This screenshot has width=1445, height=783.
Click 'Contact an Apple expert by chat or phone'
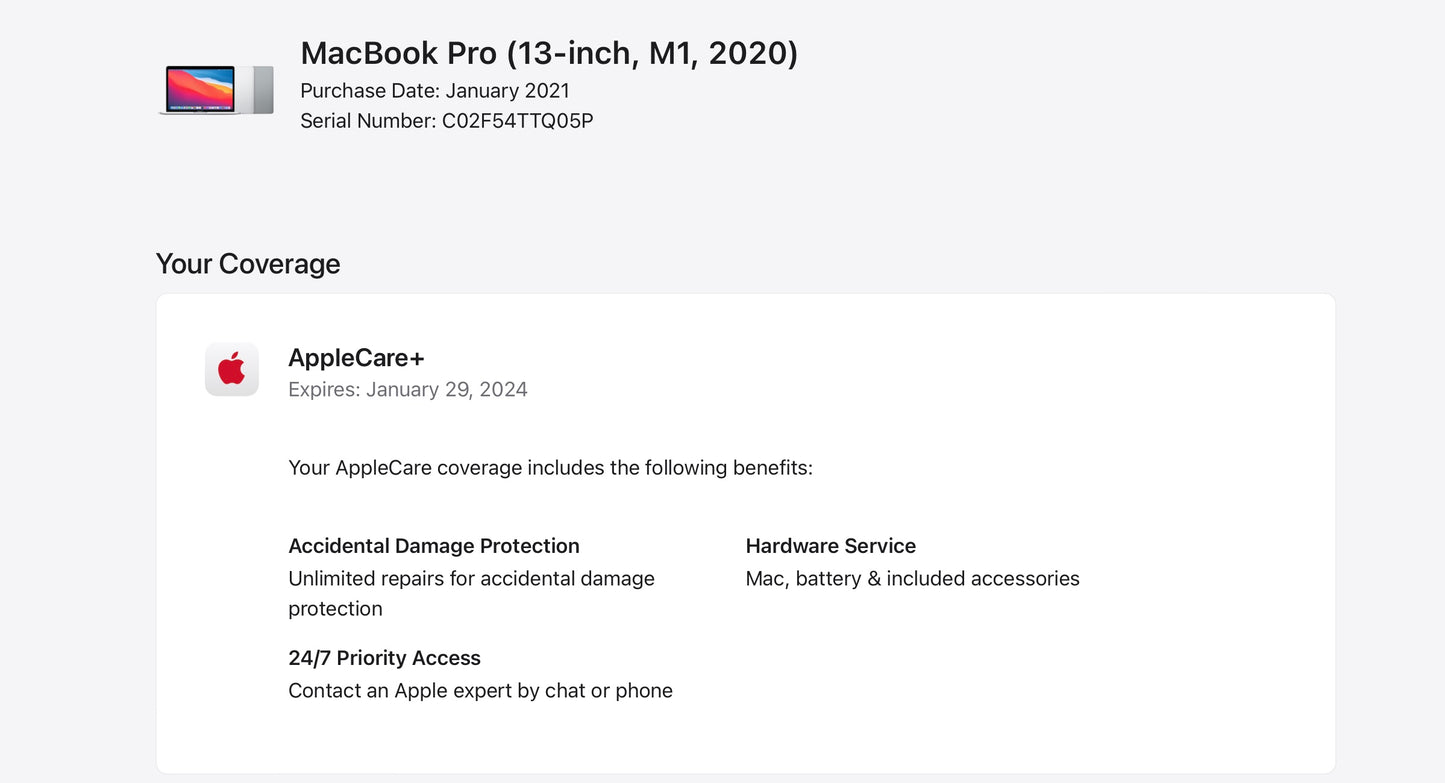click(x=480, y=691)
